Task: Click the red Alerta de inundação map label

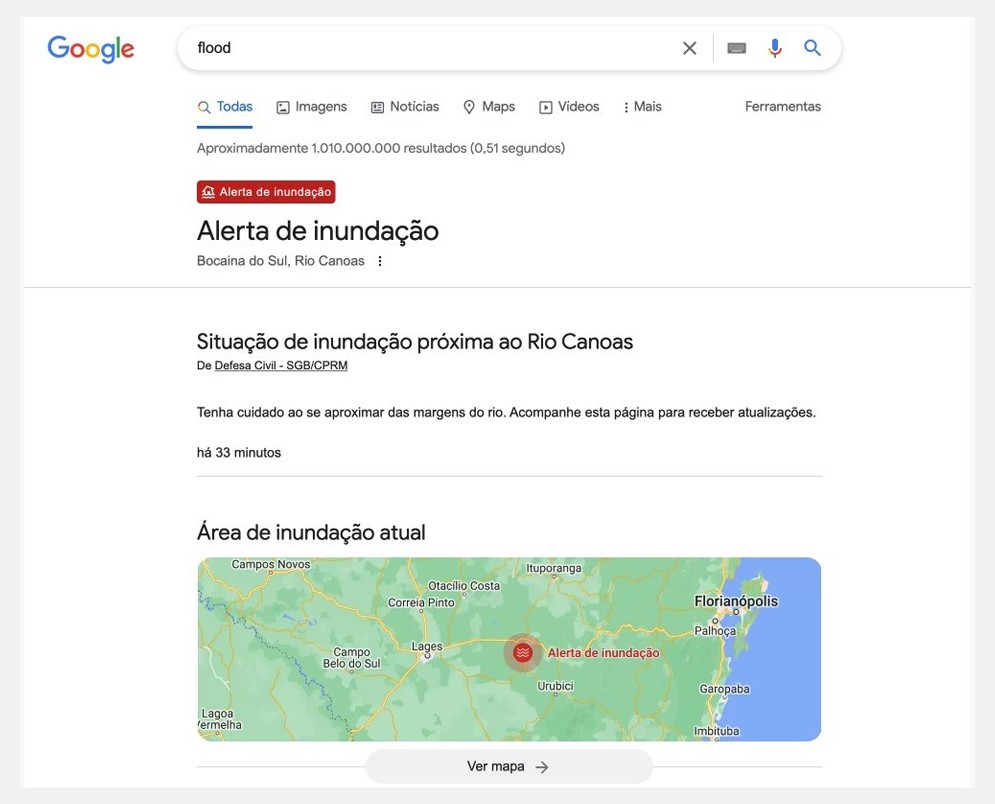Action: pyautogui.click(x=603, y=653)
